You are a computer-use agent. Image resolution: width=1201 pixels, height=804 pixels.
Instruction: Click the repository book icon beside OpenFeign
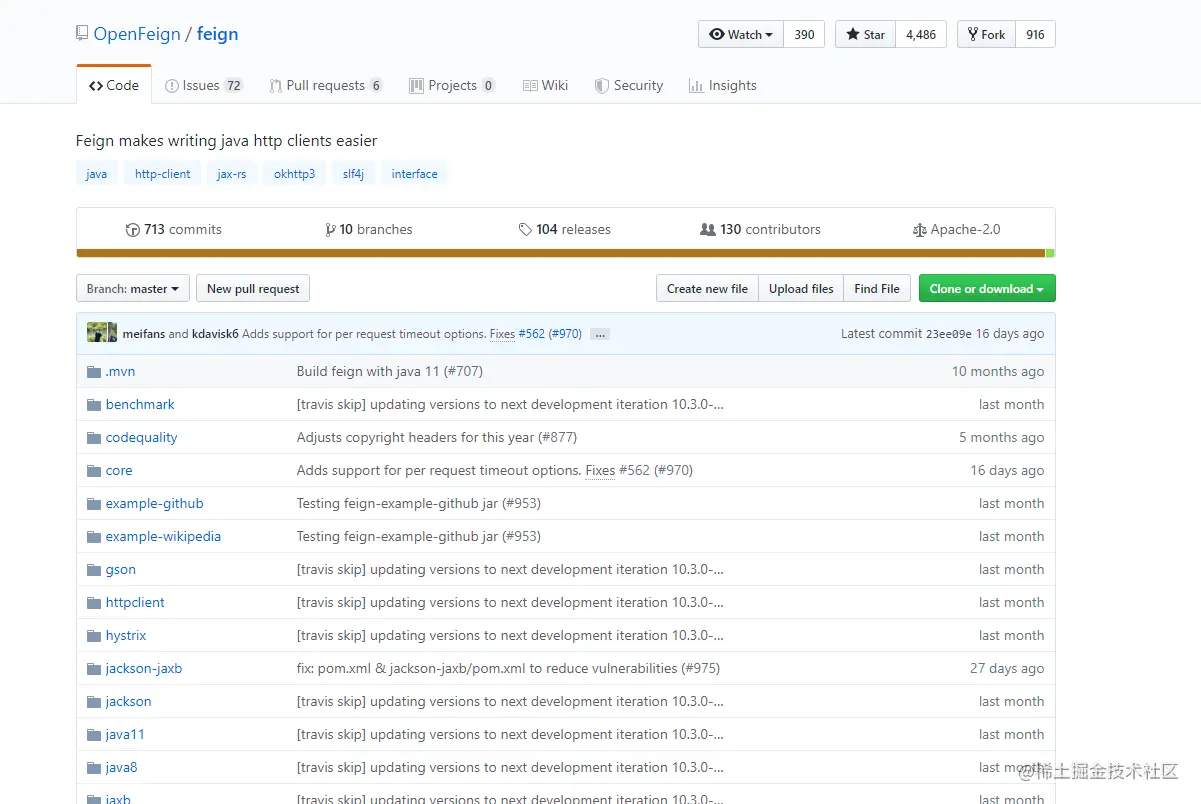click(x=82, y=34)
